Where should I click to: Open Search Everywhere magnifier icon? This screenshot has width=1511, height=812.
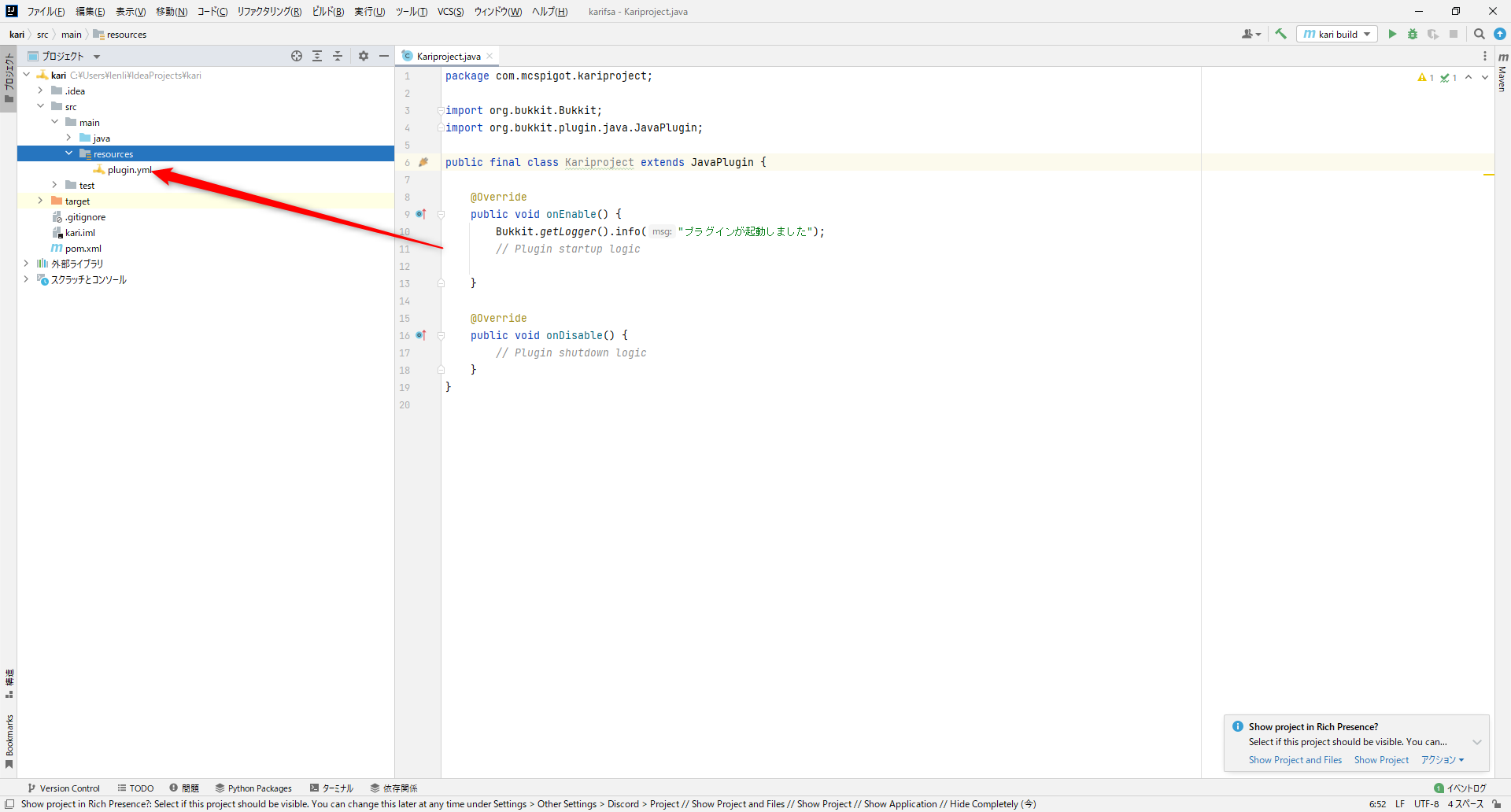[x=1479, y=34]
